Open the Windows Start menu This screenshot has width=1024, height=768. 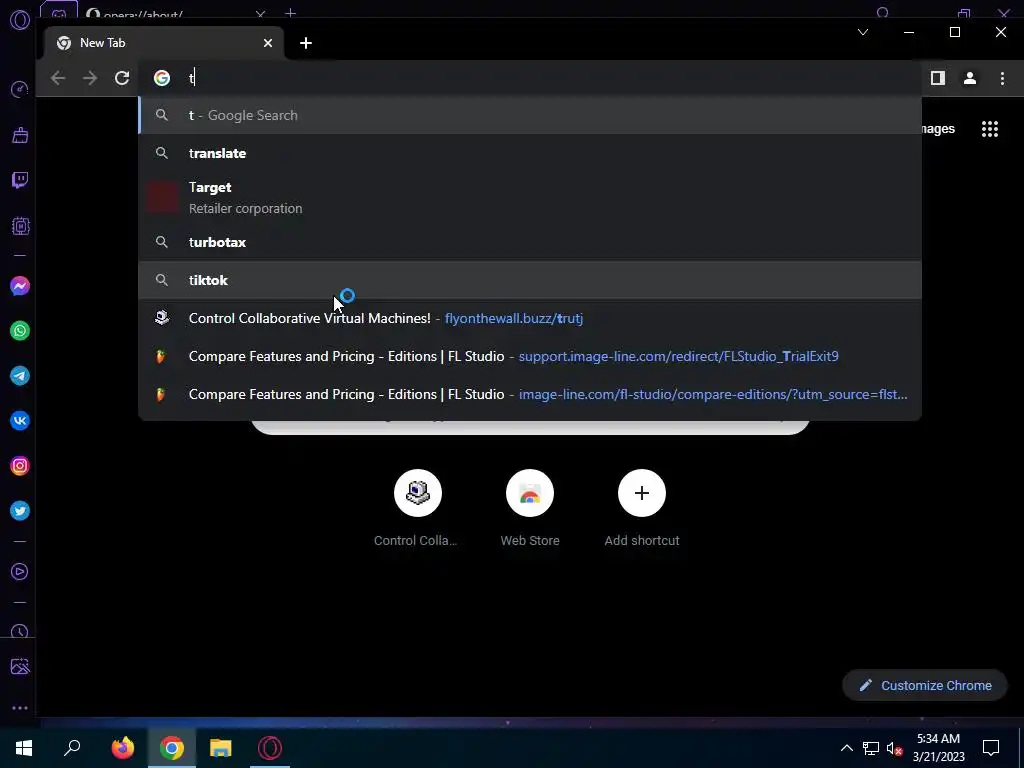[24, 748]
